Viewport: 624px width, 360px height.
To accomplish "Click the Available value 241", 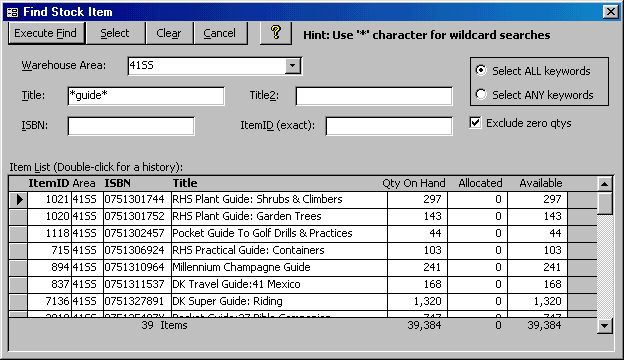I will [x=538, y=268].
